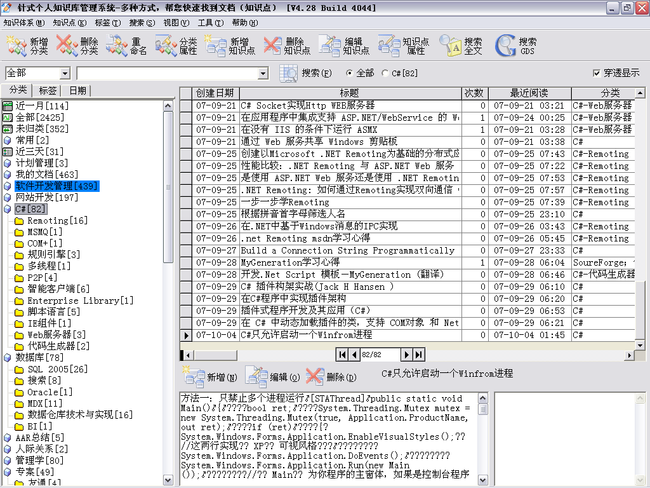The height and width of the screenshot is (488, 650).
Task: Click the 搜索(F) search button
Action: coord(306,73)
